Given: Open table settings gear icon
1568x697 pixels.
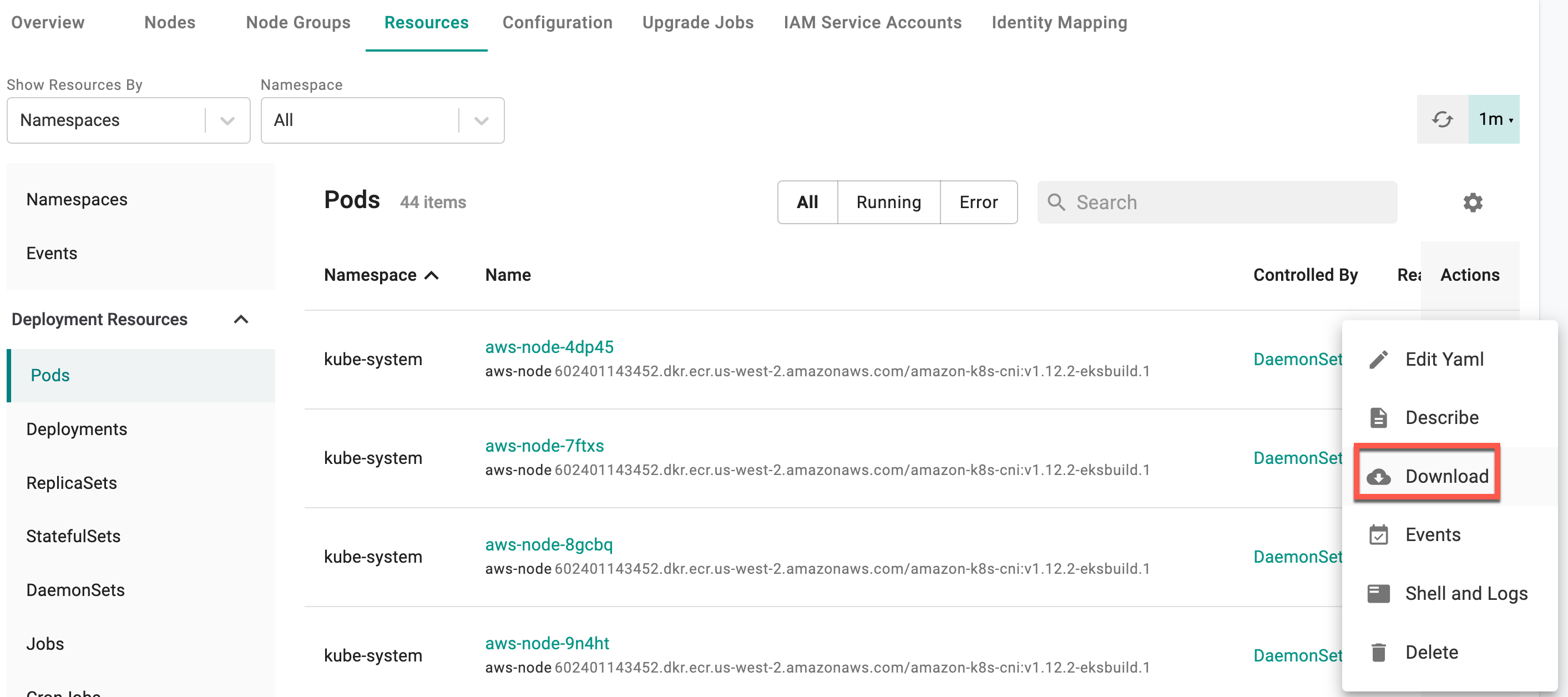Looking at the screenshot, I should [x=1473, y=202].
